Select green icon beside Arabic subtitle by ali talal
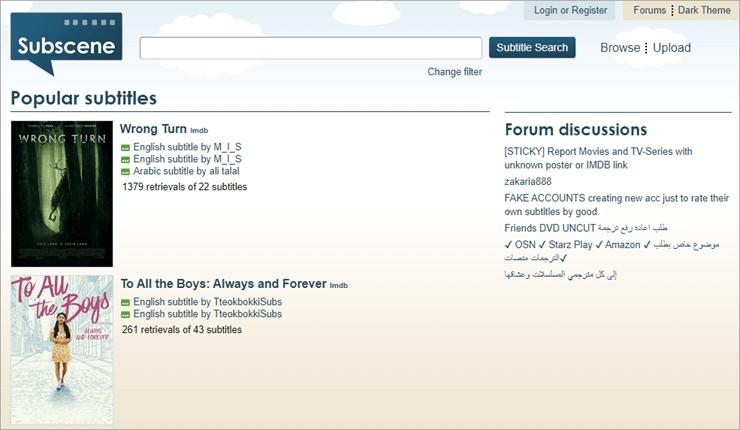Viewport: 740px width, 430px height. tap(125, 172)
